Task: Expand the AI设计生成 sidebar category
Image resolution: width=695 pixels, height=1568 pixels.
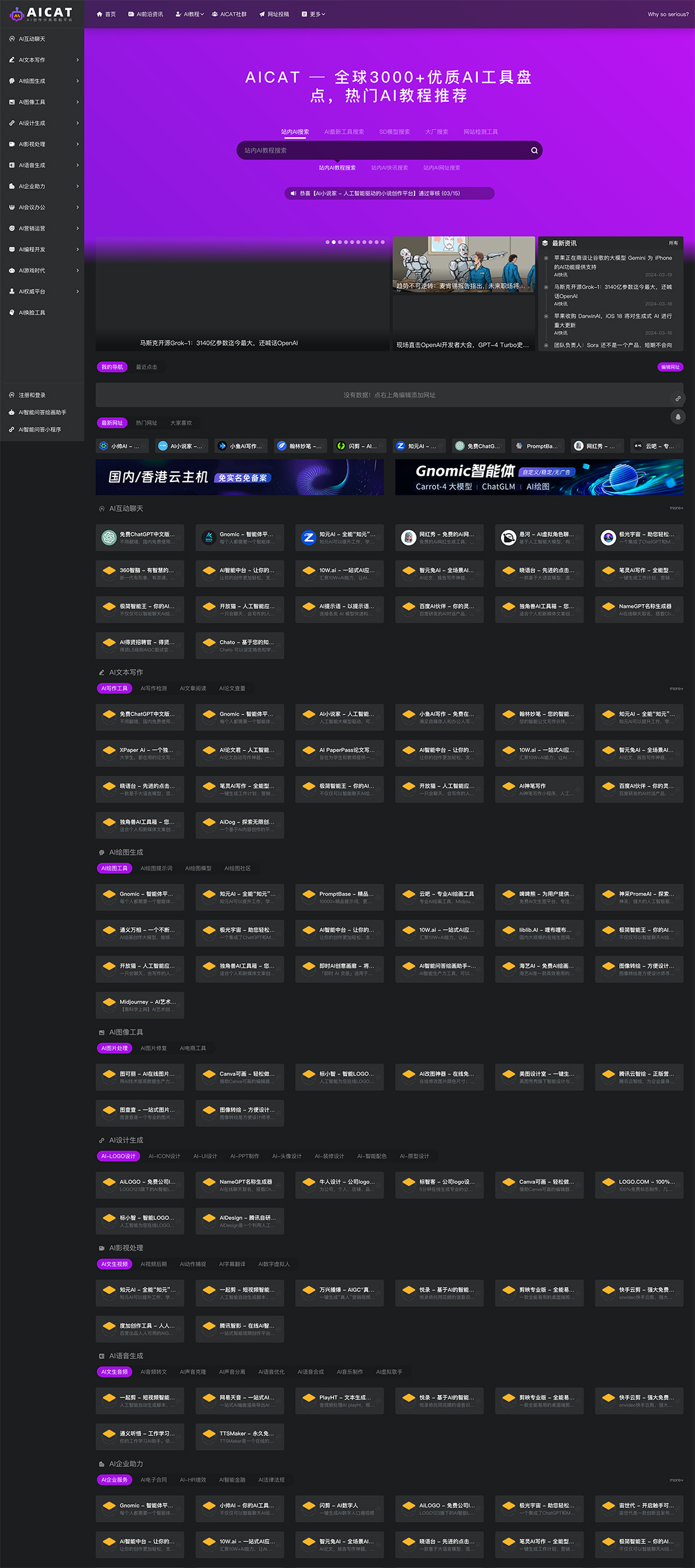Action: pyautogui.click(x=78, y=123)
